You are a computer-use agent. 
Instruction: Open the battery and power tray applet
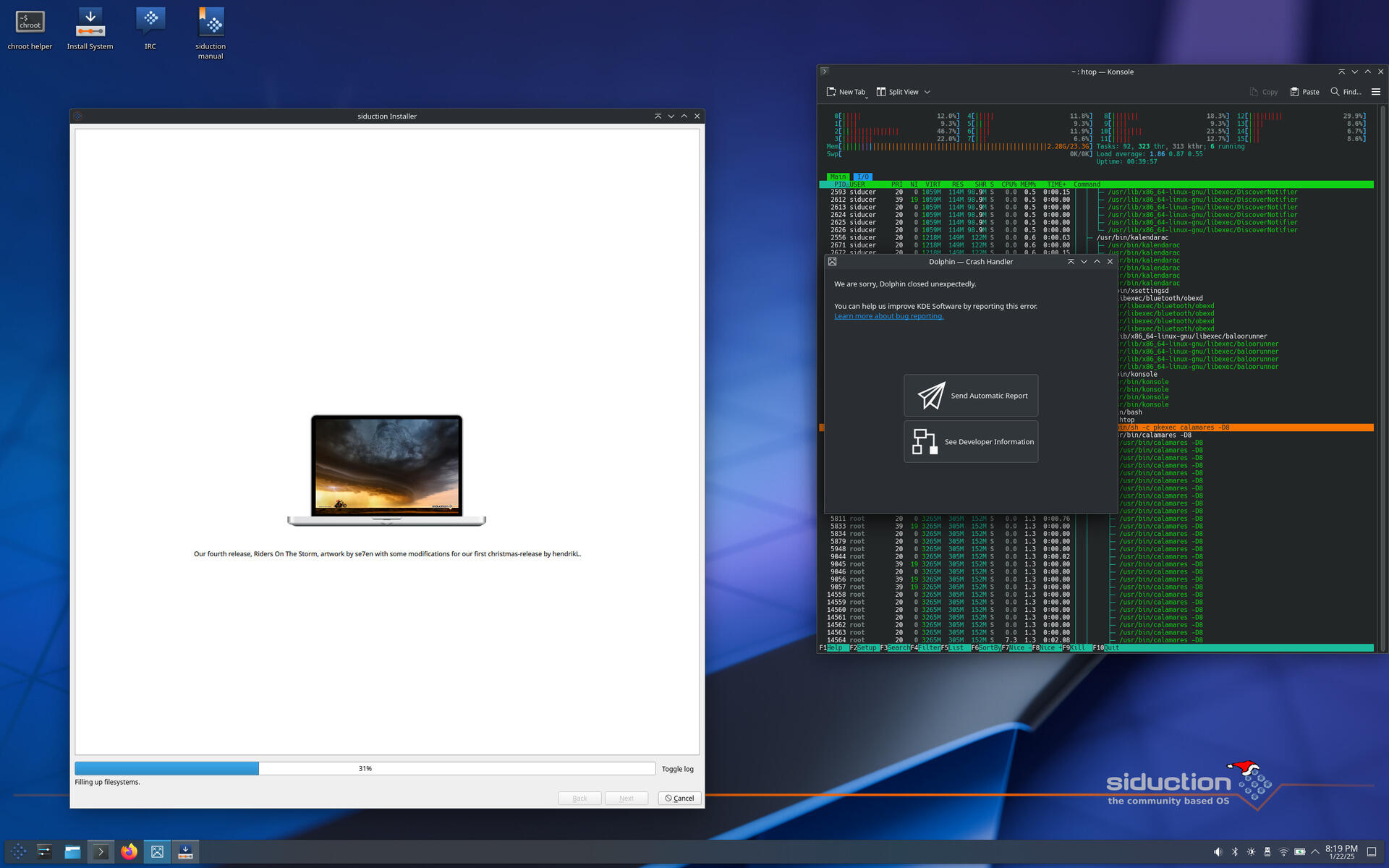(1299, 851)
